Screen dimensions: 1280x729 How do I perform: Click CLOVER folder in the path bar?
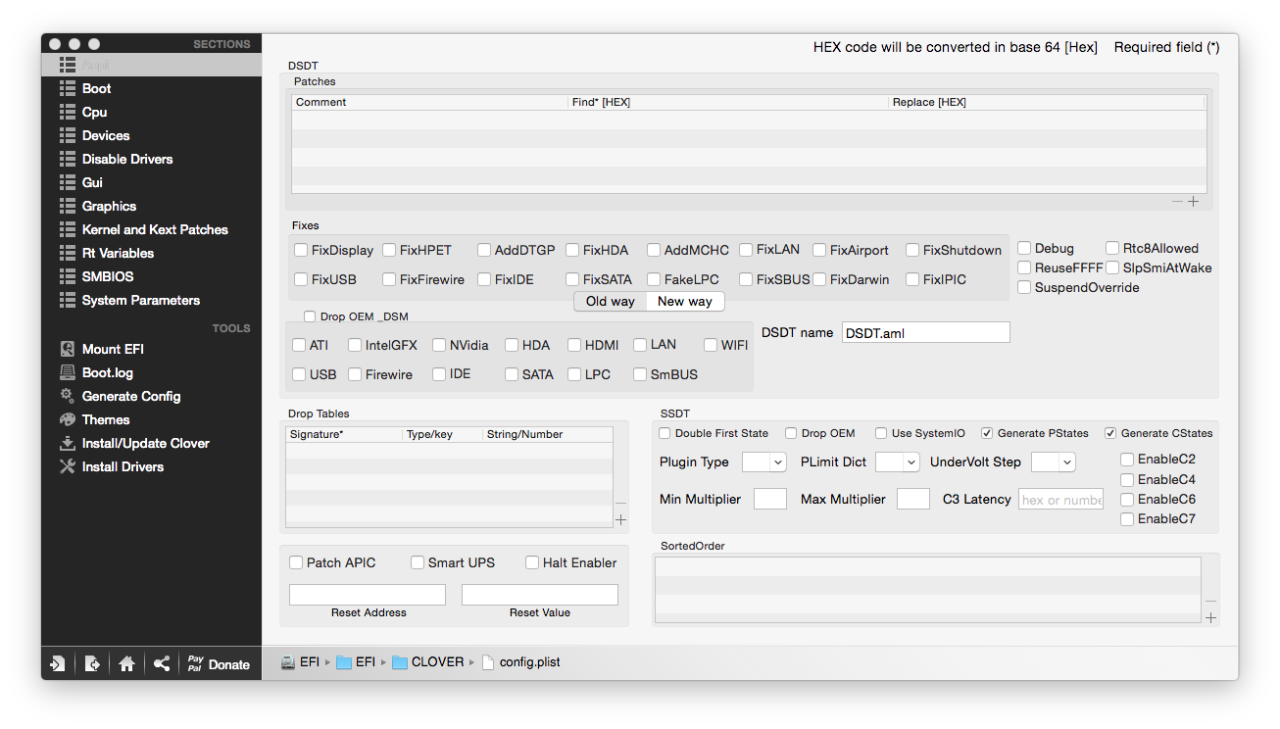click(x=428, y=662)
